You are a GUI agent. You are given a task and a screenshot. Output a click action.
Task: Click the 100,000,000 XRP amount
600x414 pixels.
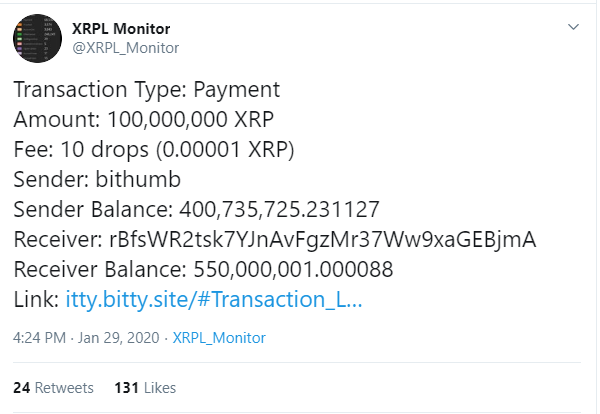(190, 119)
